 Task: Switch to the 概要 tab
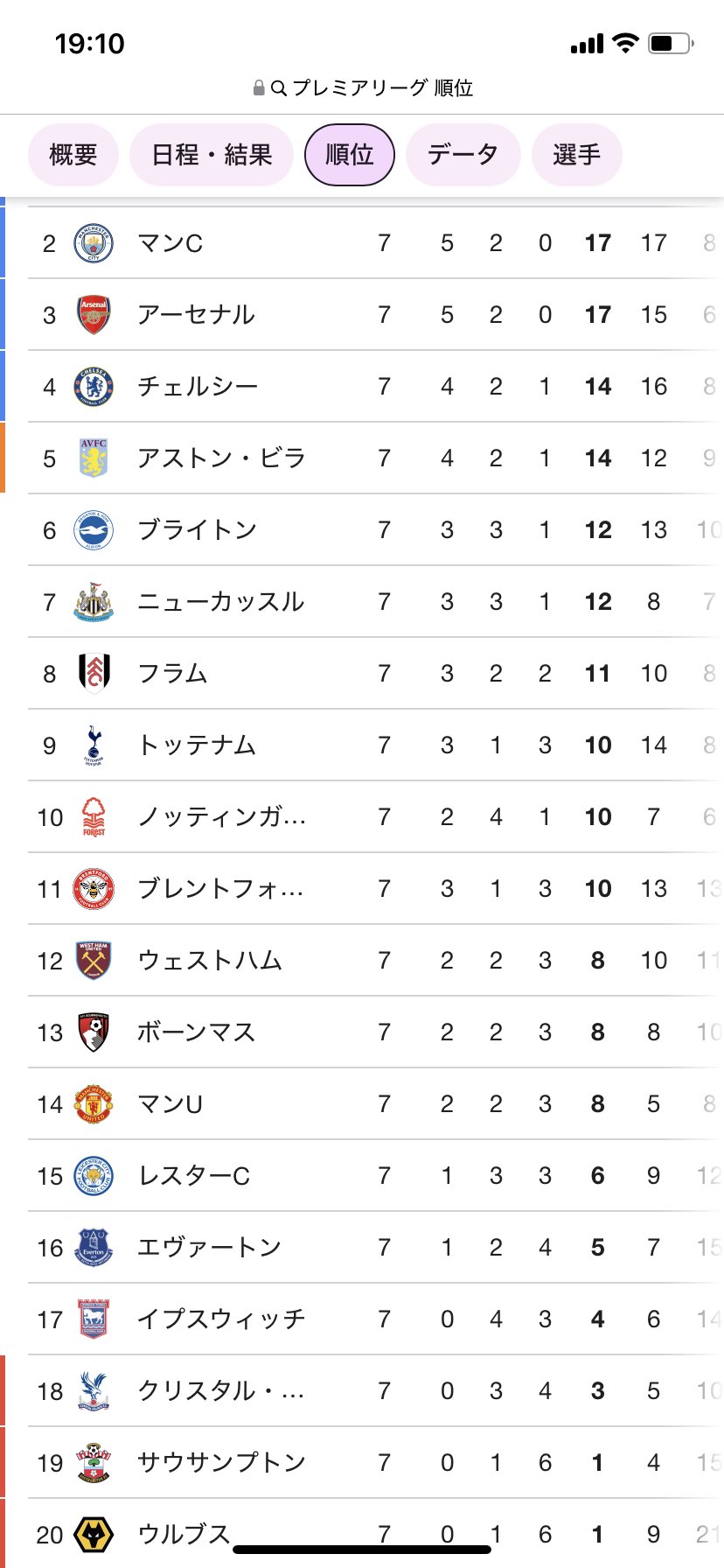pos(73,155)
